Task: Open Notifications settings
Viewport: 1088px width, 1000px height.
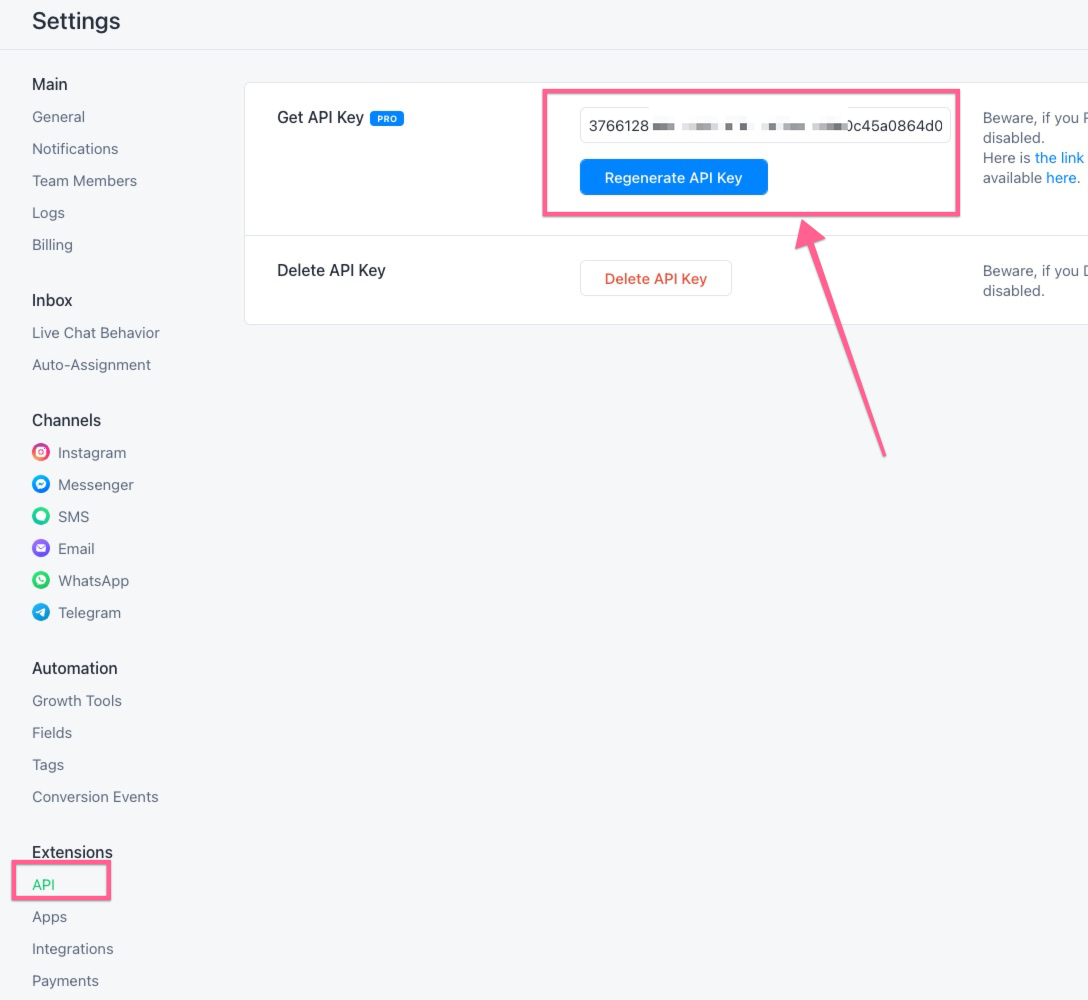Action: 75,149
